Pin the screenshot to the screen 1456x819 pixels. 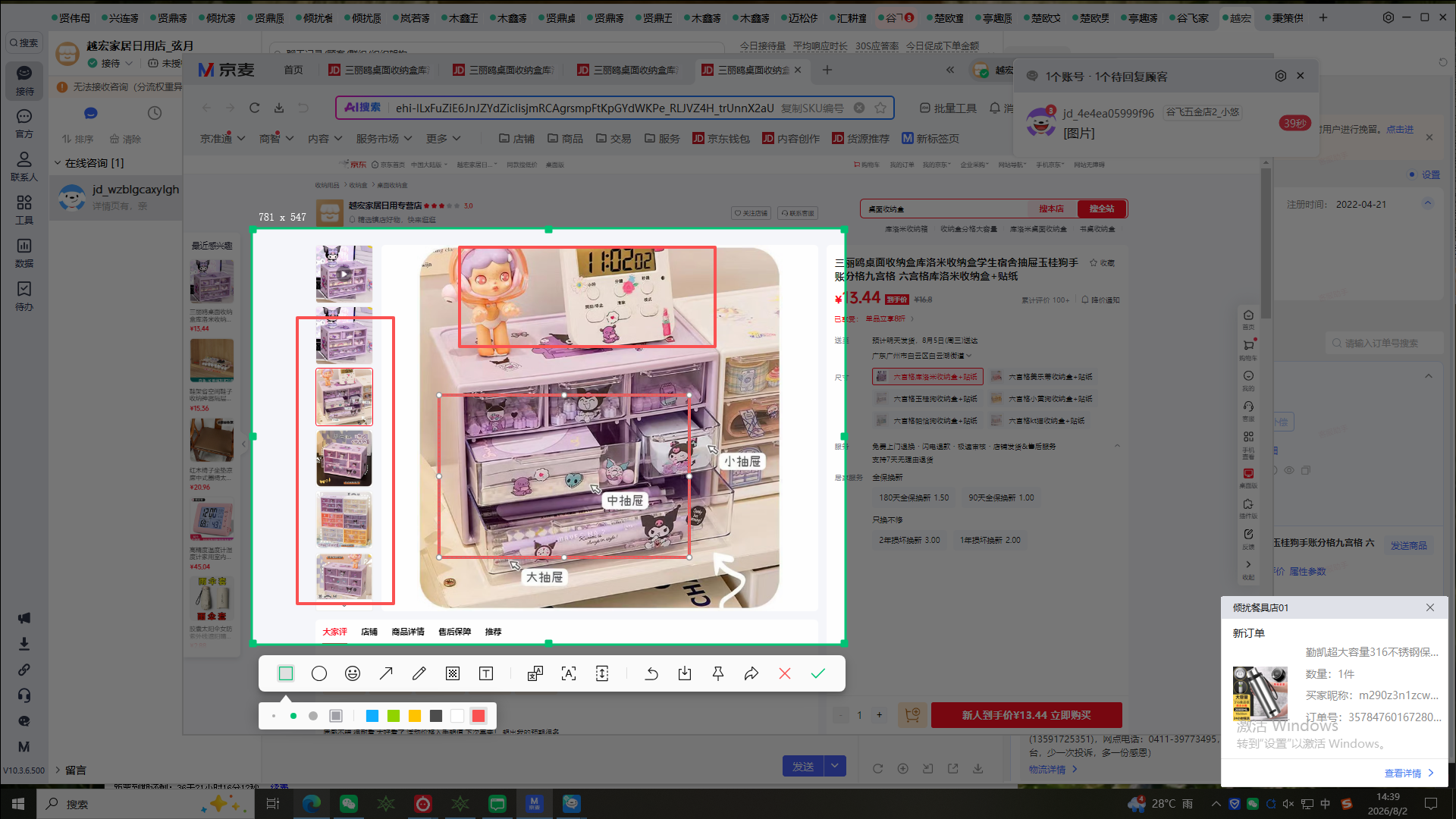point(718,673)
